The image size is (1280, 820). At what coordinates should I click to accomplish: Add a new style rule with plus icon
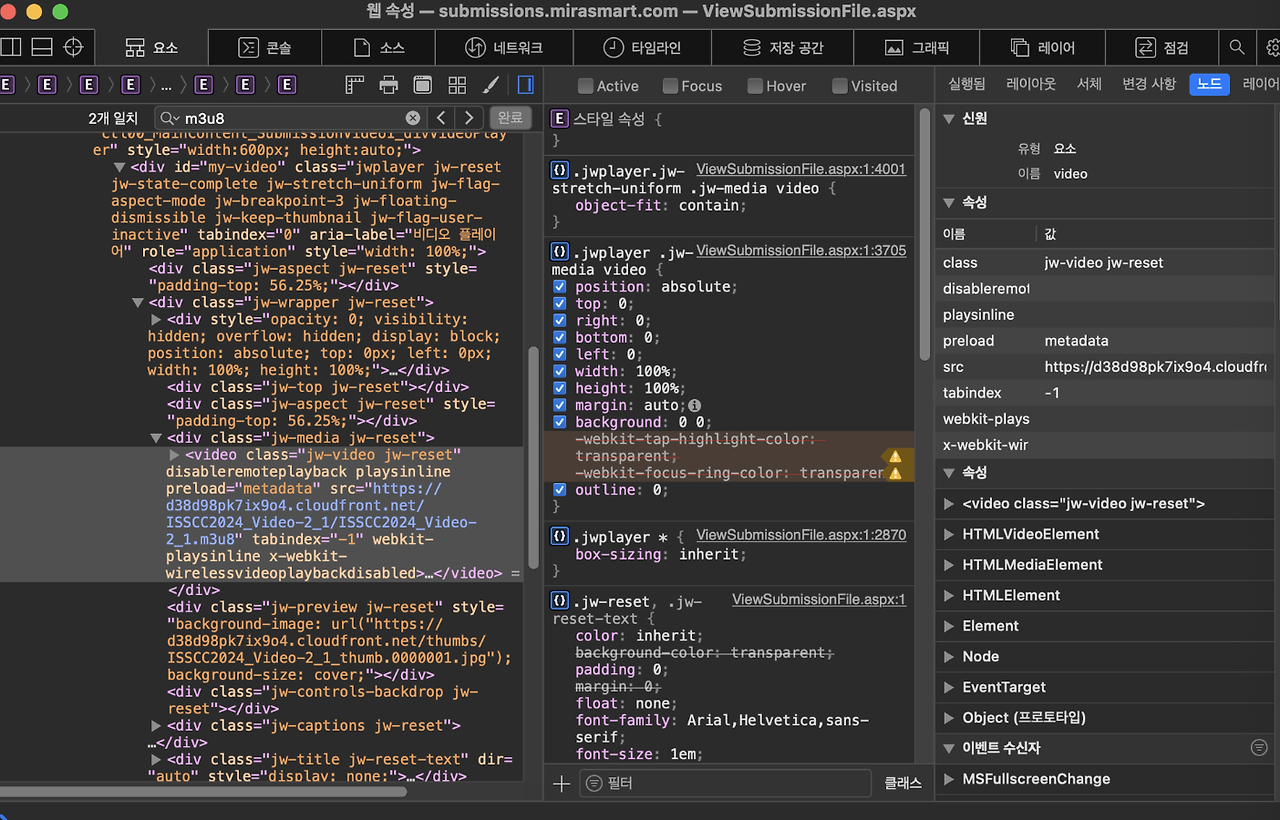click(x=561, y=783)
